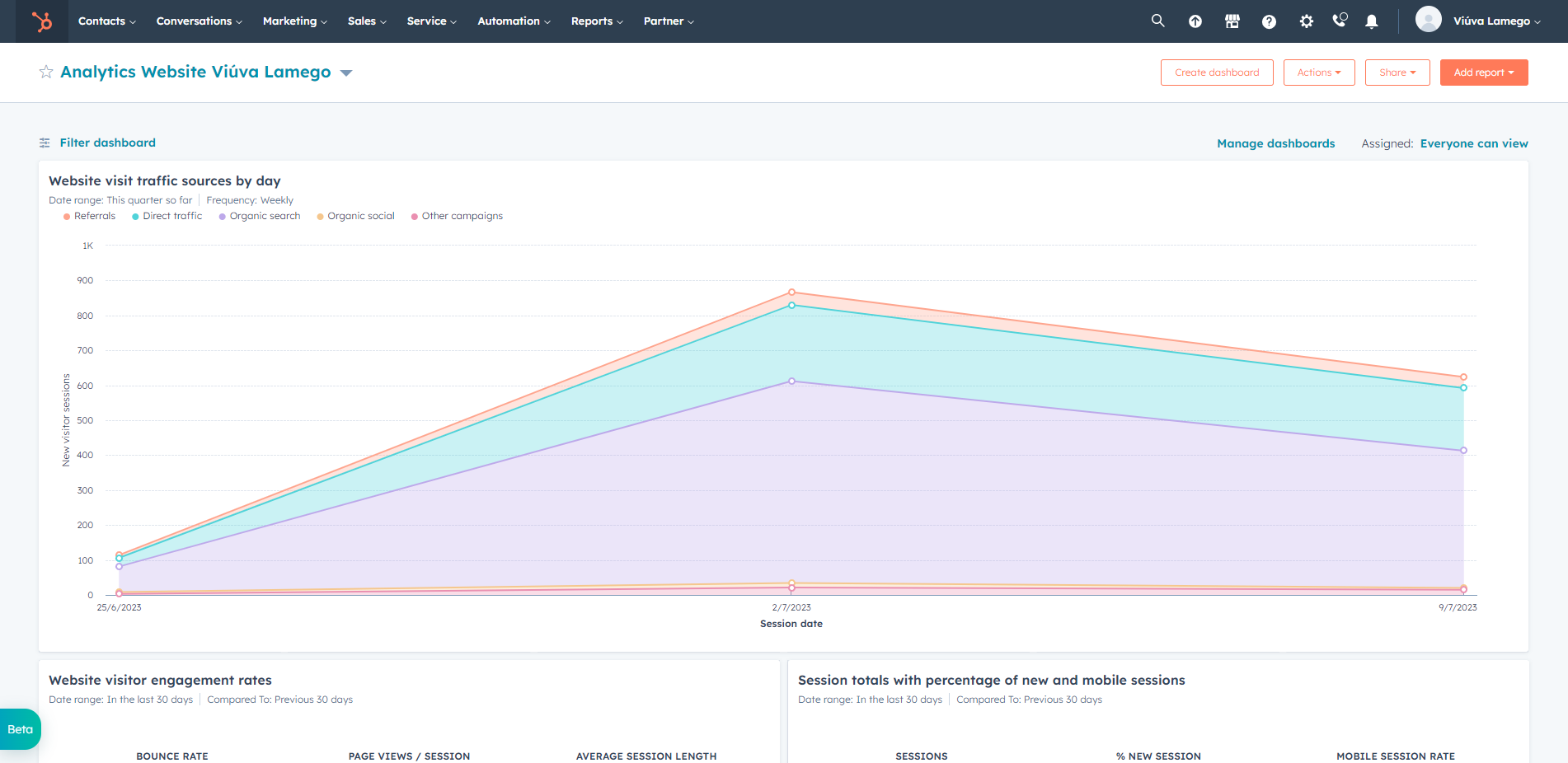Image resolution: width=1568 pixels, height=763 pixels.
Task: Click the calling phone icon
Action: pyautogui.click(x=1340, y=21)
